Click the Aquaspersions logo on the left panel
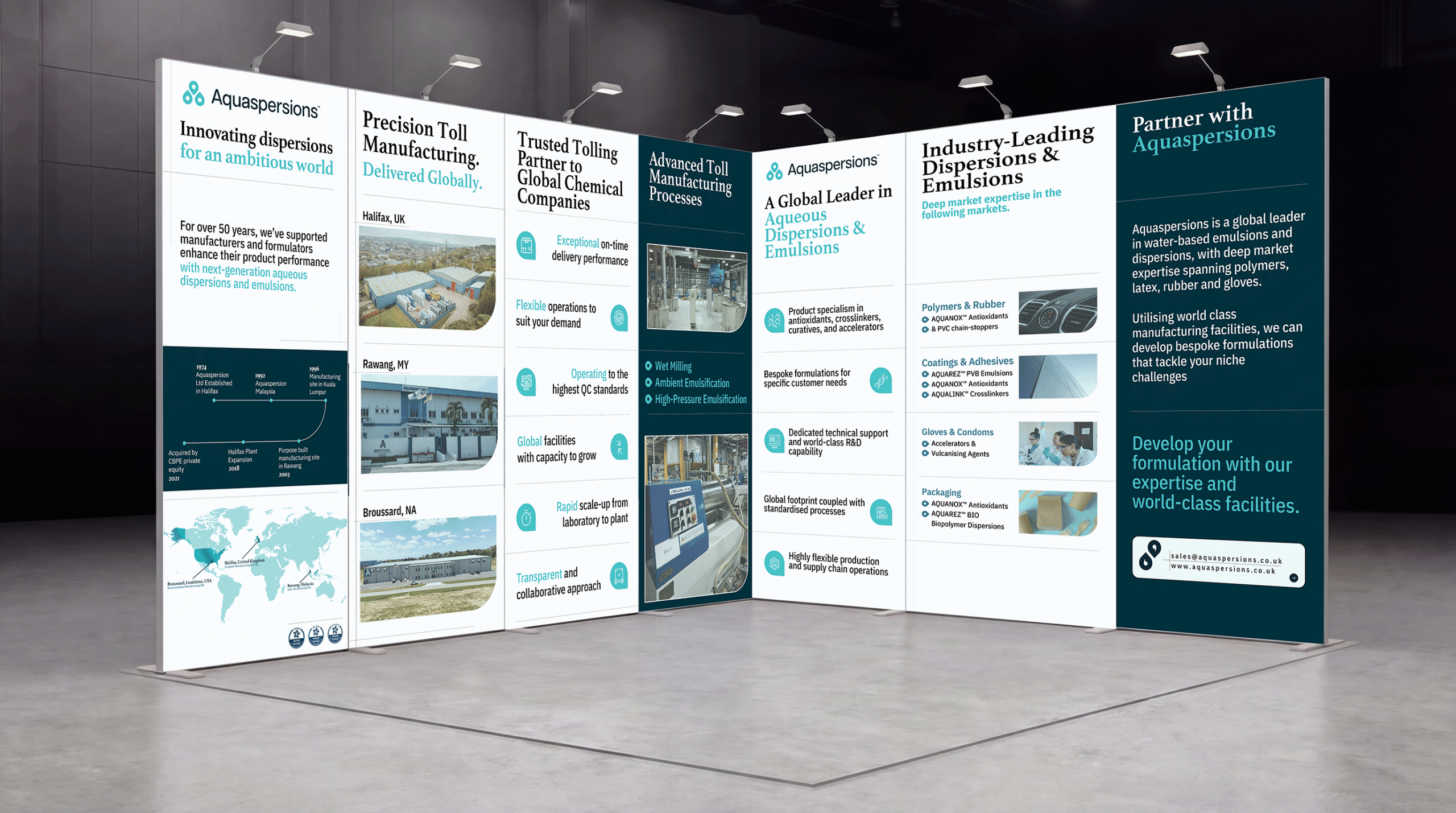 251,100
